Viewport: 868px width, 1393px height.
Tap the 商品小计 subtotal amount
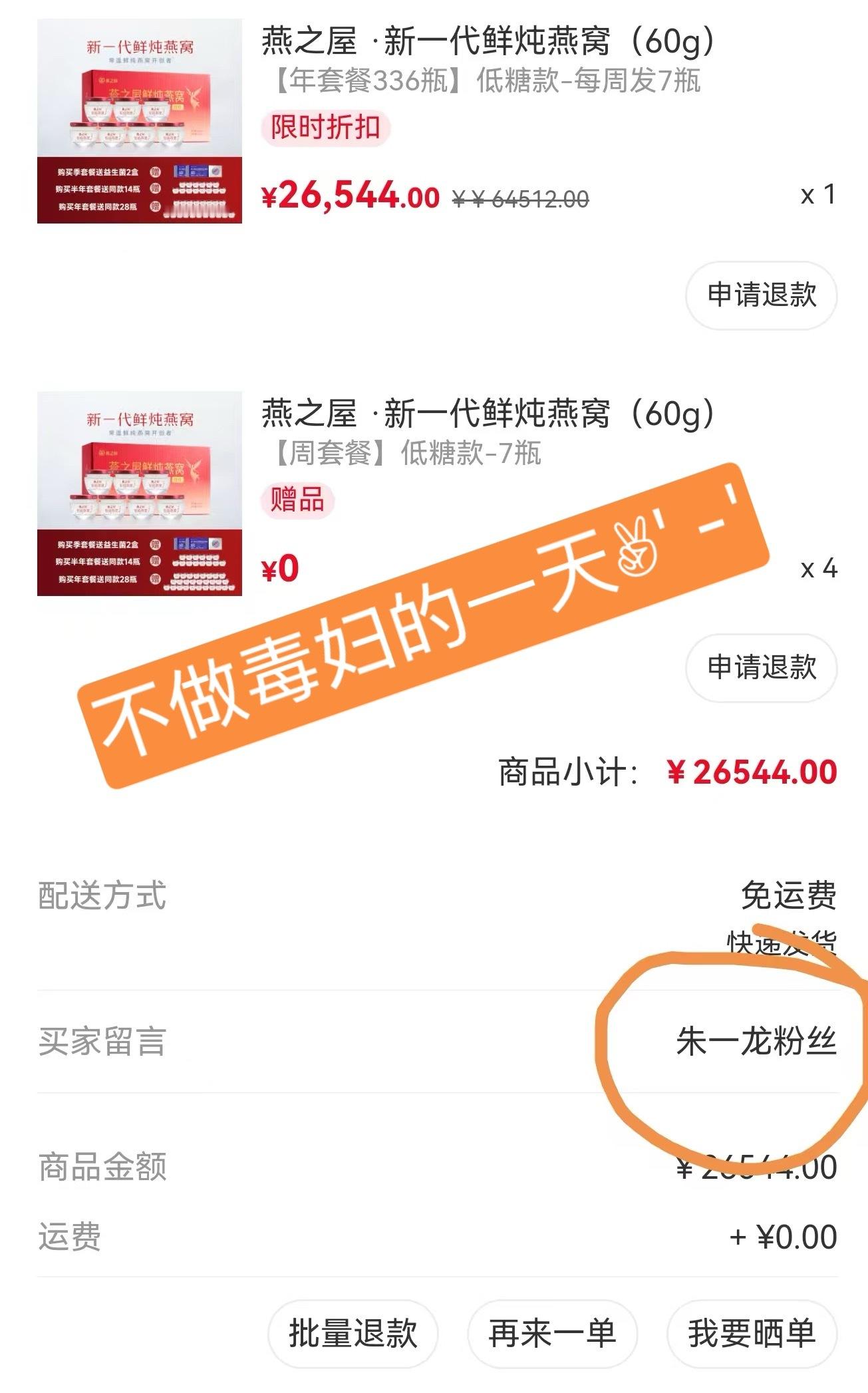752,772
